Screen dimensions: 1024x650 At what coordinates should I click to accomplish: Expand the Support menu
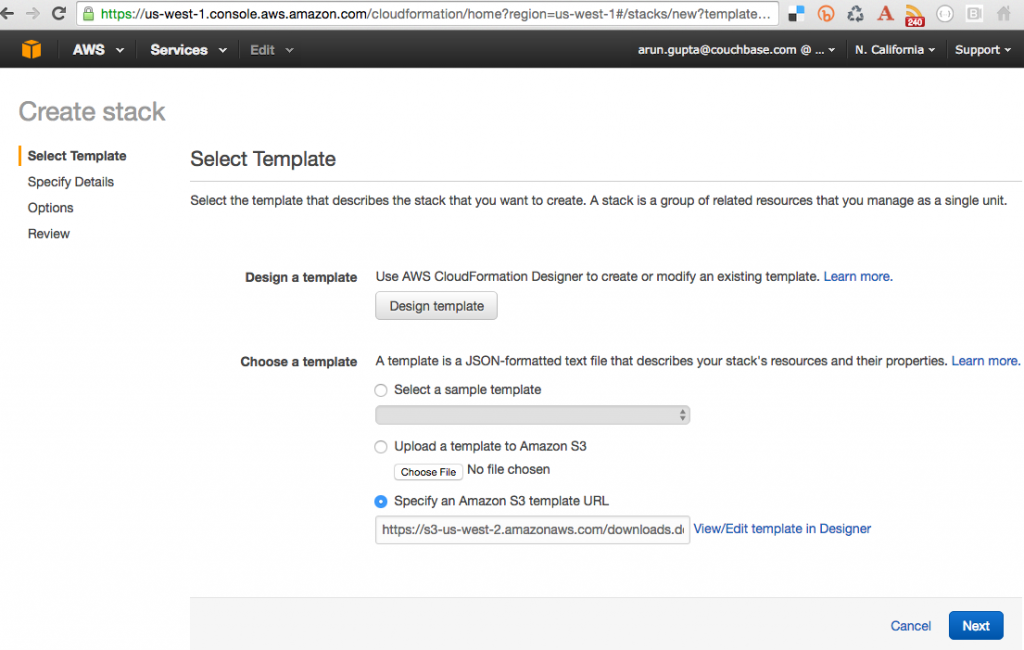point(982,50)
